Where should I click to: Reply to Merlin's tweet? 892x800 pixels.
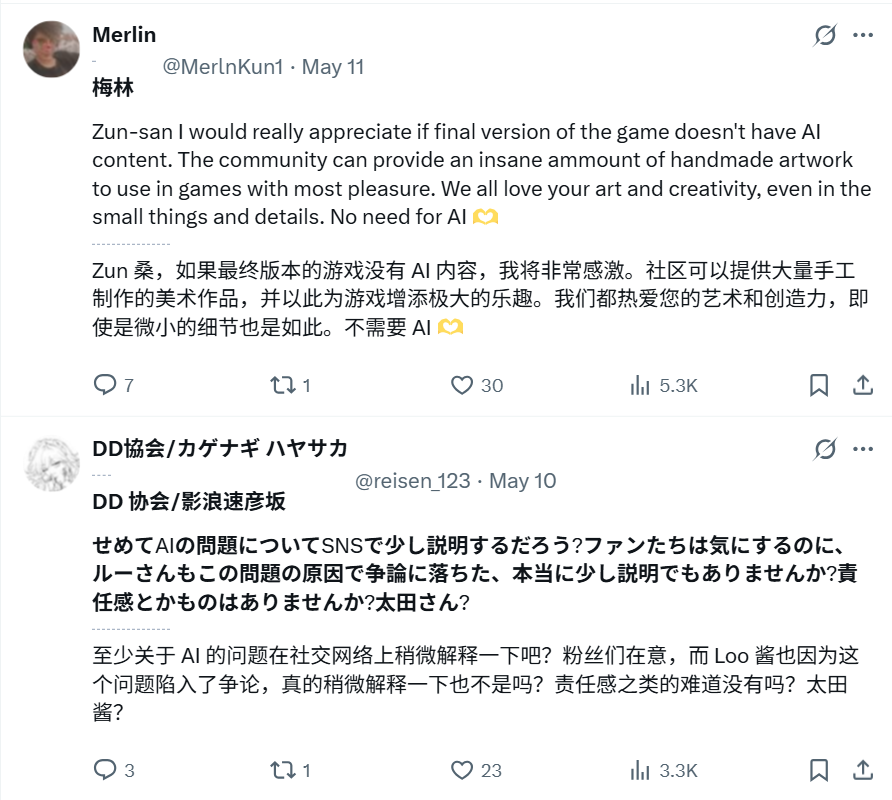pyautogui.click(x=105, y=384)
